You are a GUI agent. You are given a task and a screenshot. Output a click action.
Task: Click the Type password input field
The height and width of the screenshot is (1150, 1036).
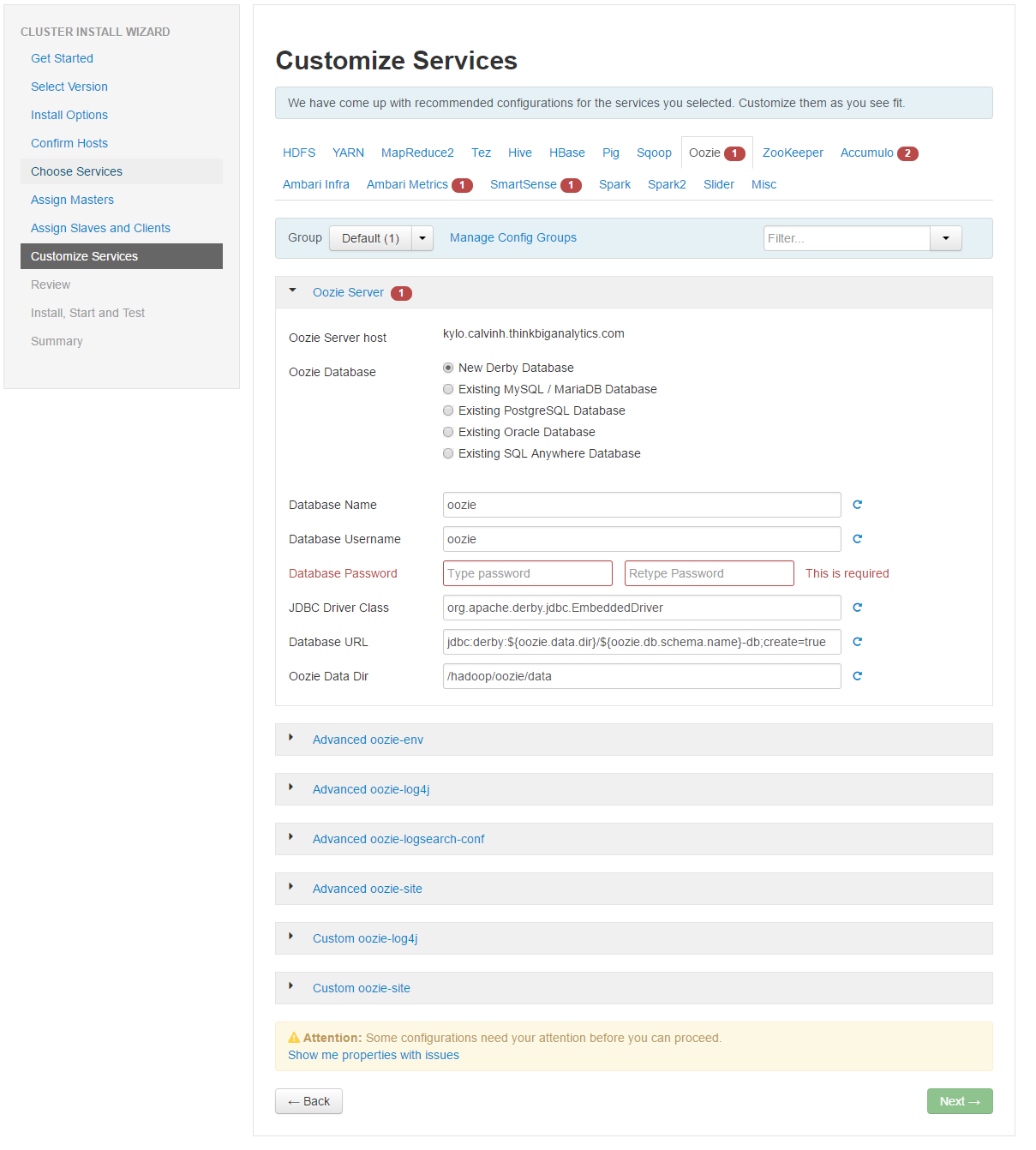tap(527, 573)
